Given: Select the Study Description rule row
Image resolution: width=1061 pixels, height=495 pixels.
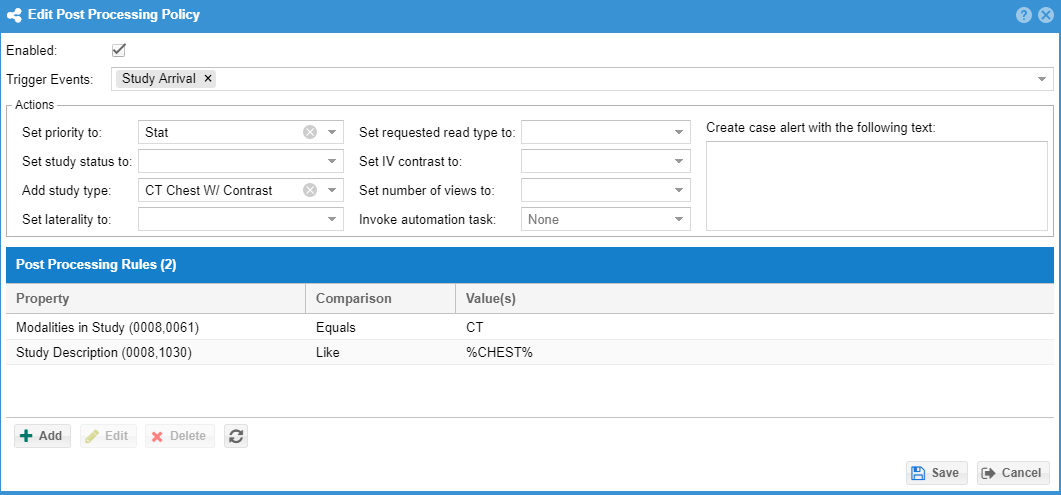Looking at the screenshot, I should click(x=530, y=352).
